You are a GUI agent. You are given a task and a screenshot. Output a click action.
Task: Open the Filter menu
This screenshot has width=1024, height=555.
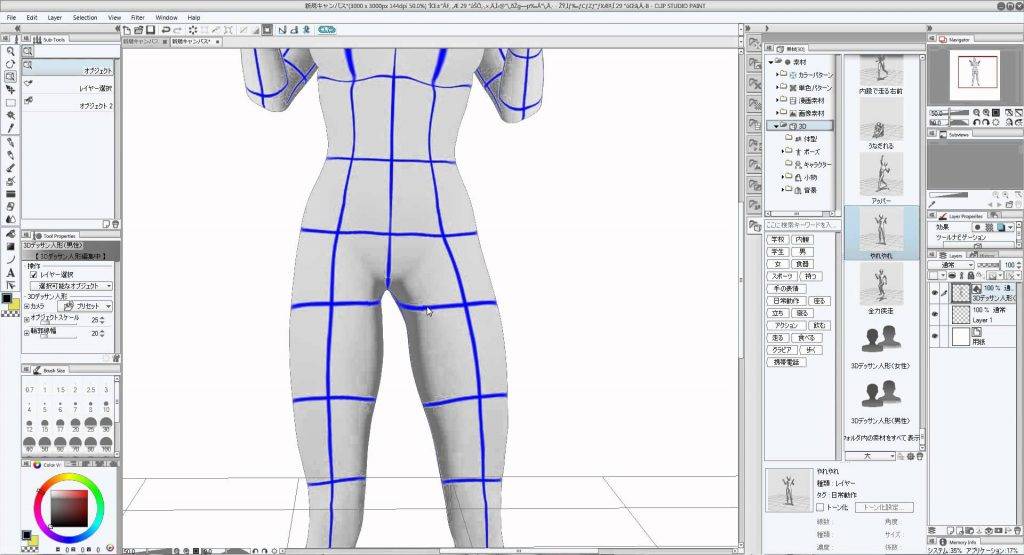pyautogui.click(x=138, y=18)
